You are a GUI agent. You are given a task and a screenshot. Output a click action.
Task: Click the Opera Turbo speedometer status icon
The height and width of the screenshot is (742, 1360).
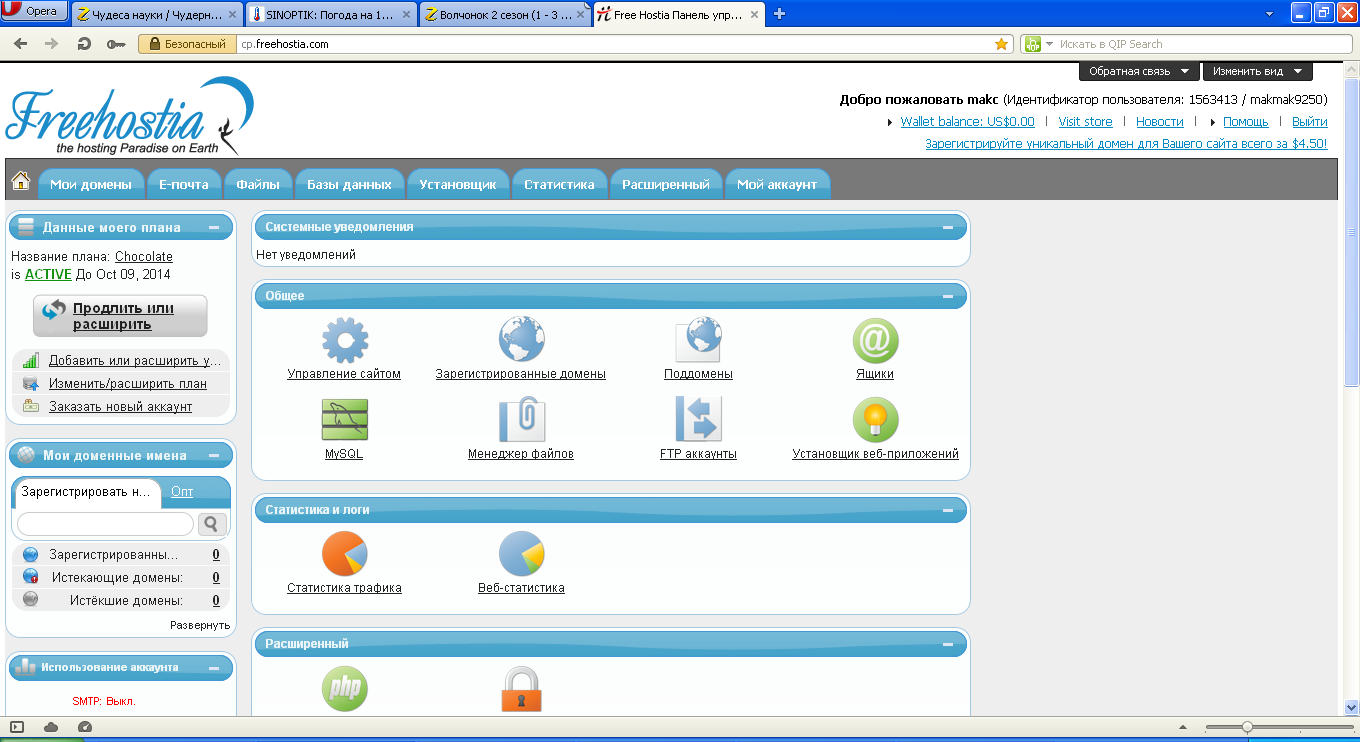[84, 727]
